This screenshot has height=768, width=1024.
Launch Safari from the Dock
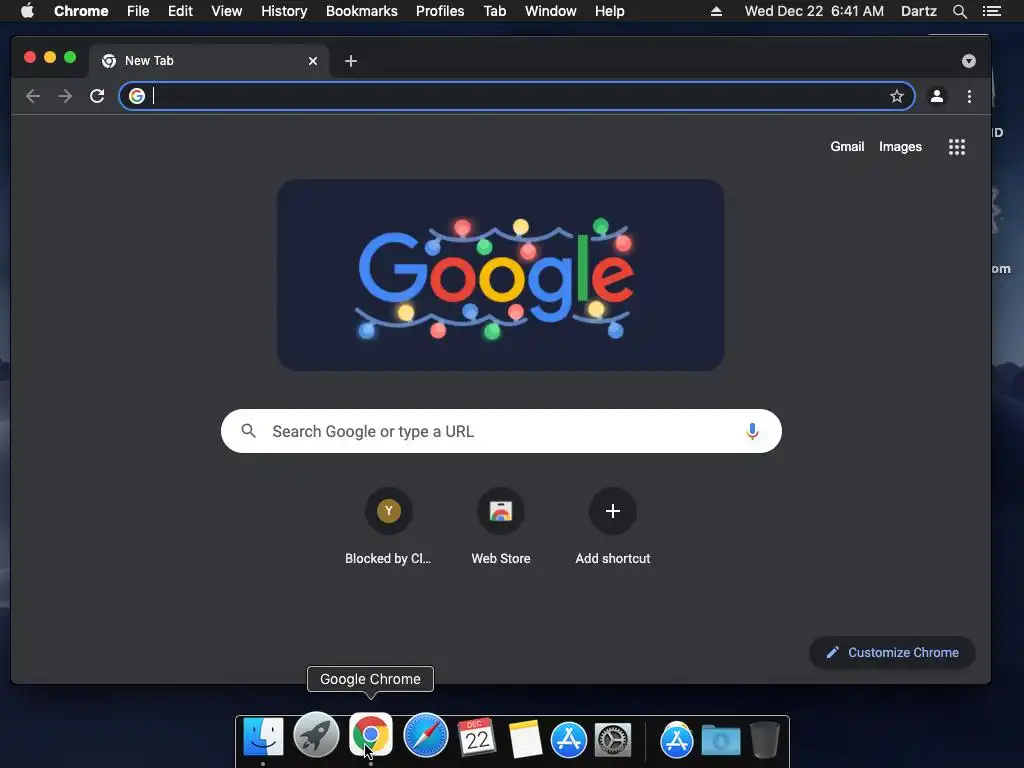click(425, 737)
